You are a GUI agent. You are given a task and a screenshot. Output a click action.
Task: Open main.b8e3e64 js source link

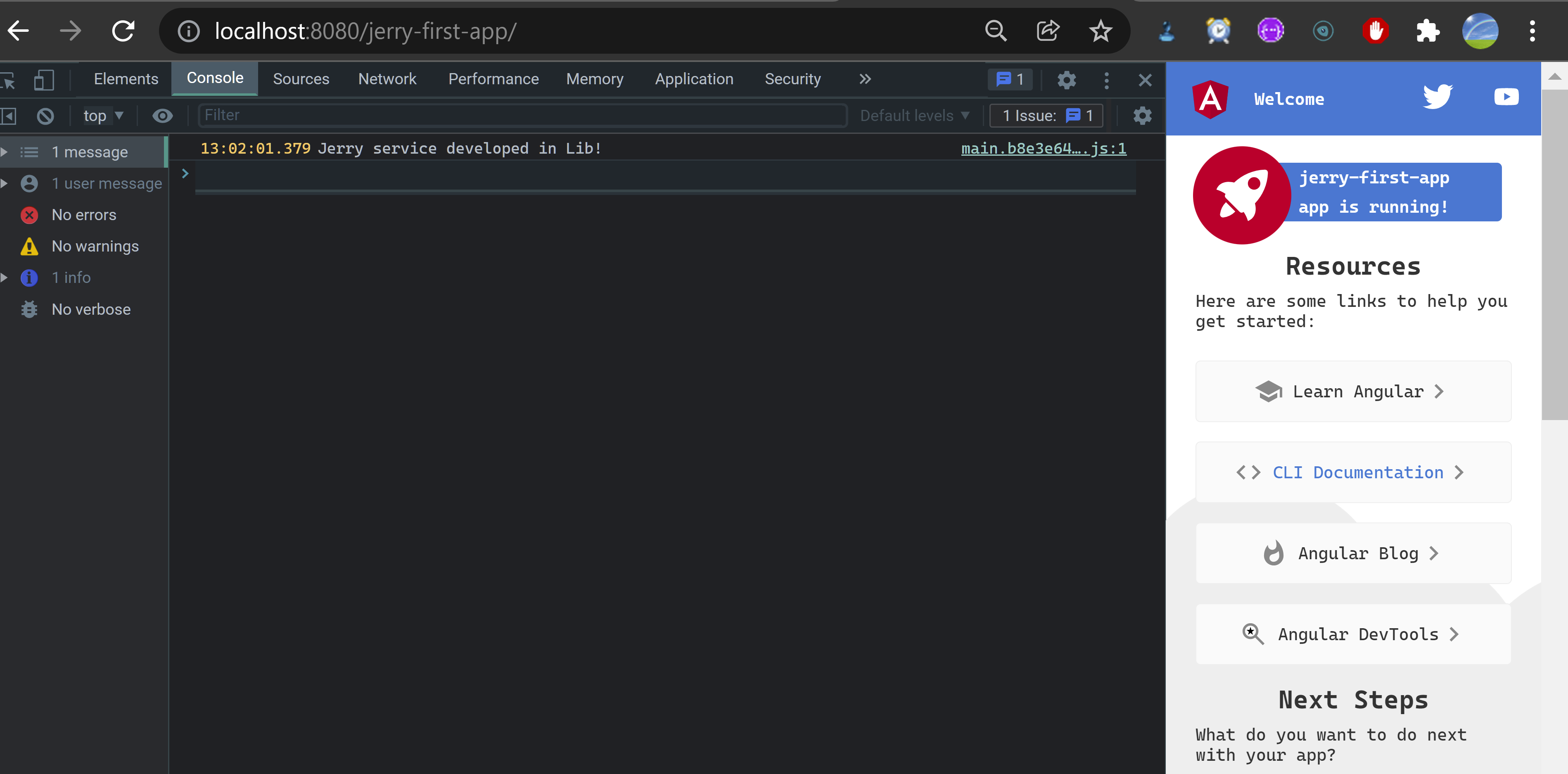[1043, 149]
